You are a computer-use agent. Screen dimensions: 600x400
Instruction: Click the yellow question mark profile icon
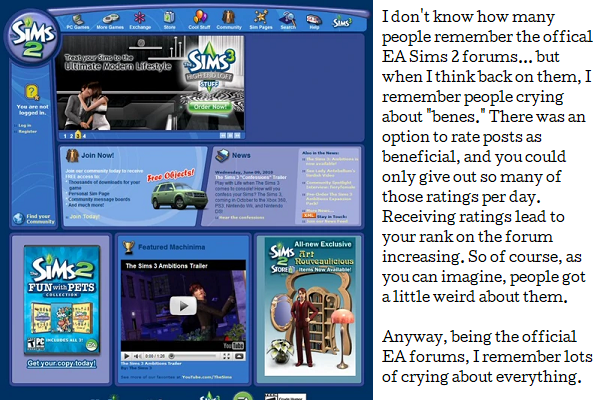tap(32, 92)
